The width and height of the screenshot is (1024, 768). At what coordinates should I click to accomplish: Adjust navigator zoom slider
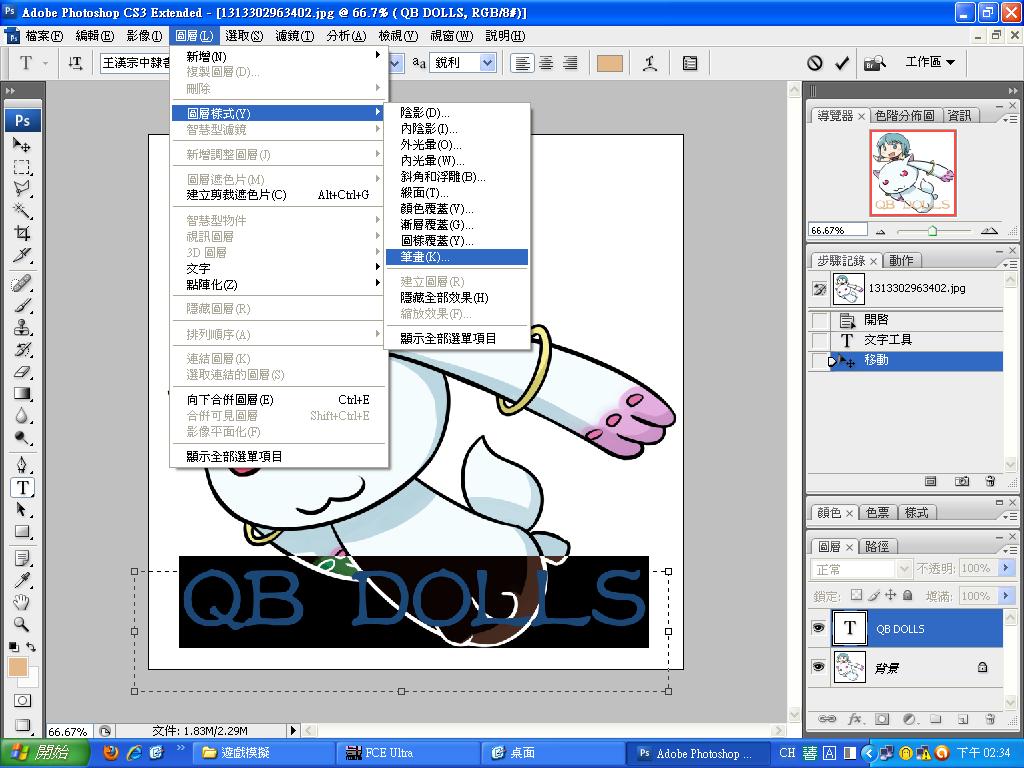coord(932,231)
